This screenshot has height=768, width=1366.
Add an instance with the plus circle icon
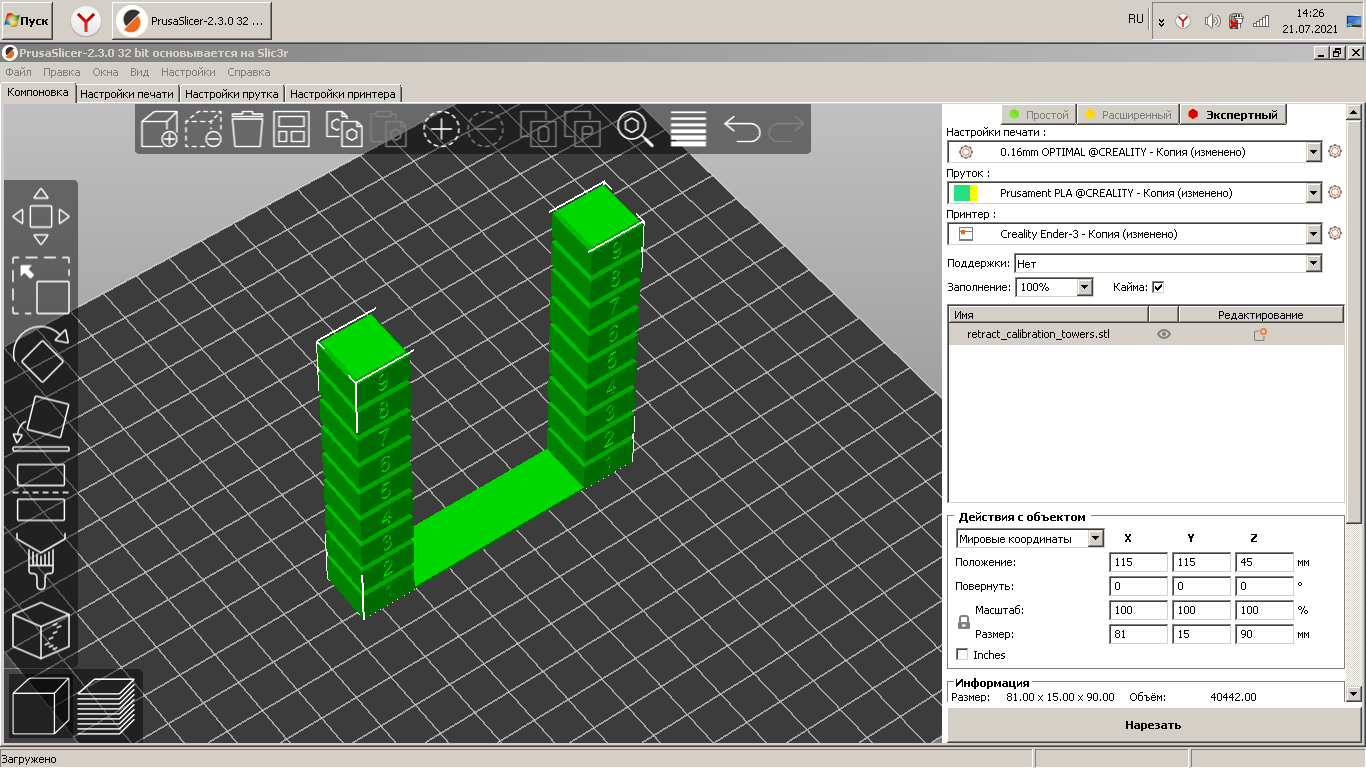(441, 129)
